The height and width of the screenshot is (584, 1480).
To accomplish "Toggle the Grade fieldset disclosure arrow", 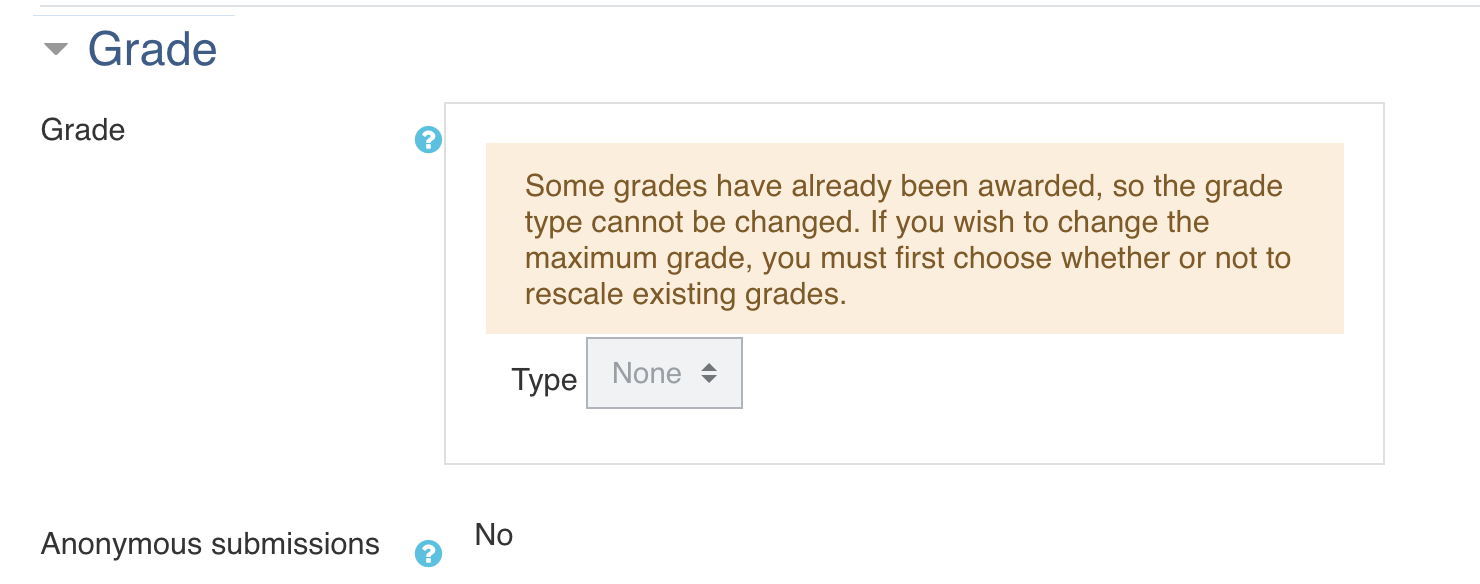I will coord(57,49).
